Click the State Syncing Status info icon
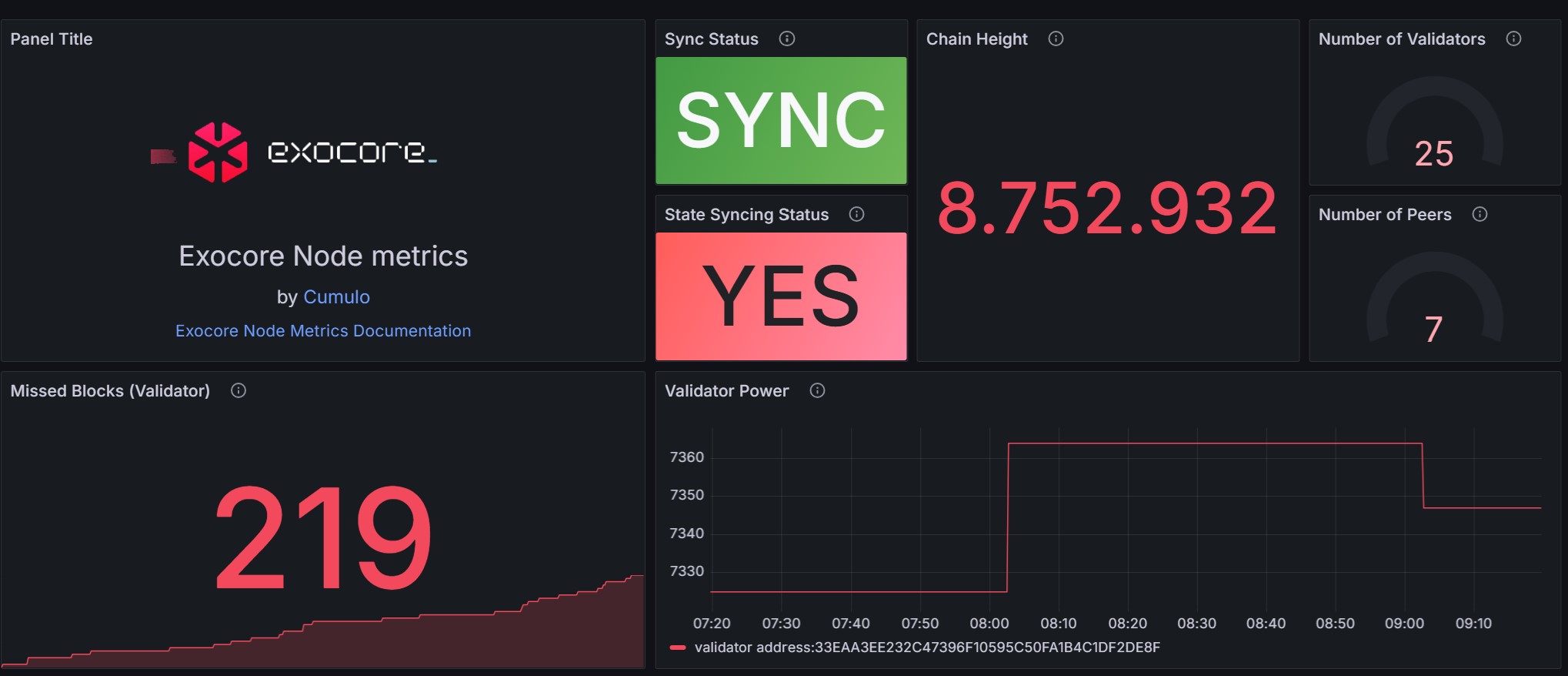 coord(856,214)
